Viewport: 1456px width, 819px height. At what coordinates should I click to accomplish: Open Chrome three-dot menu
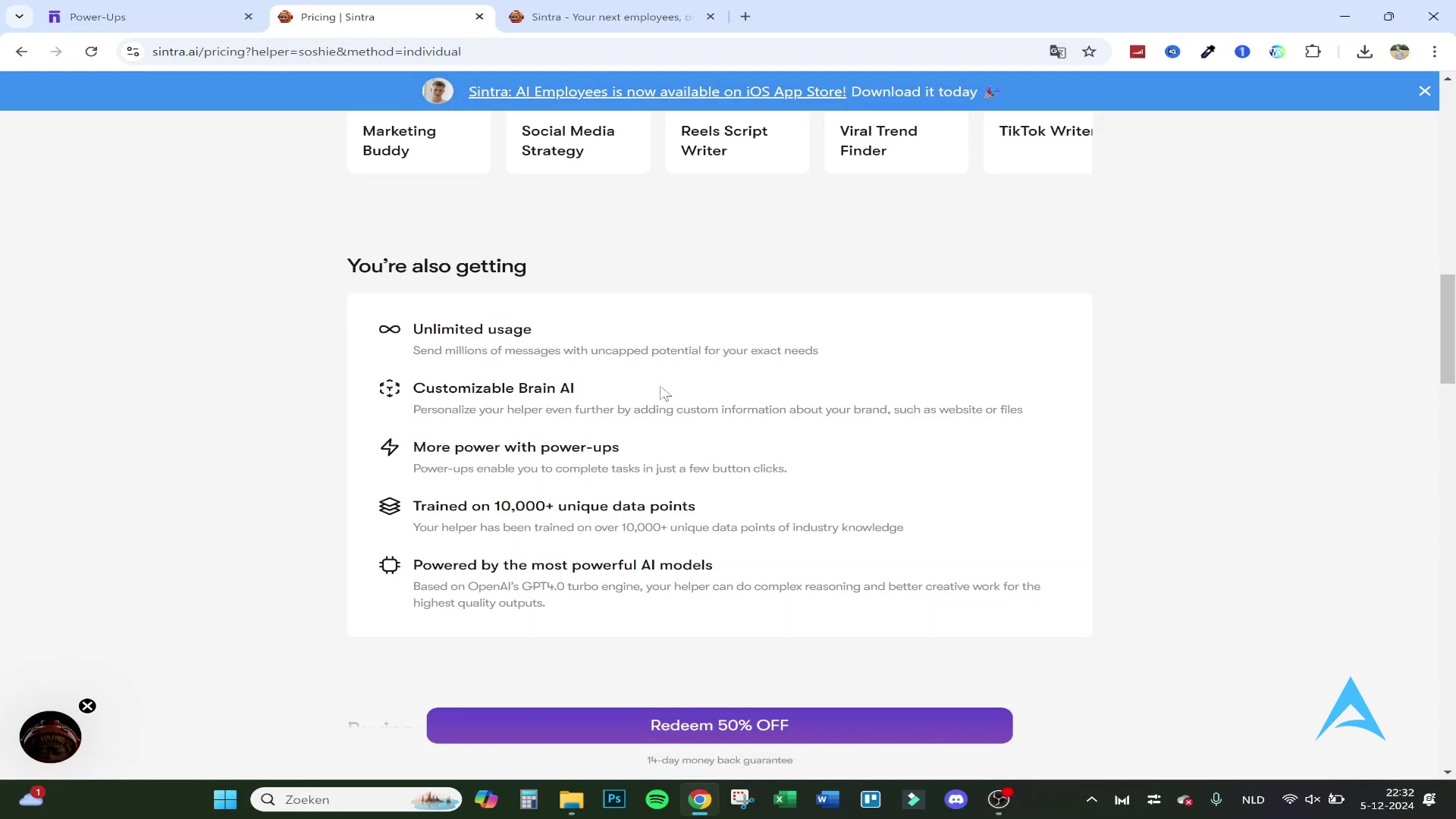1434,52
